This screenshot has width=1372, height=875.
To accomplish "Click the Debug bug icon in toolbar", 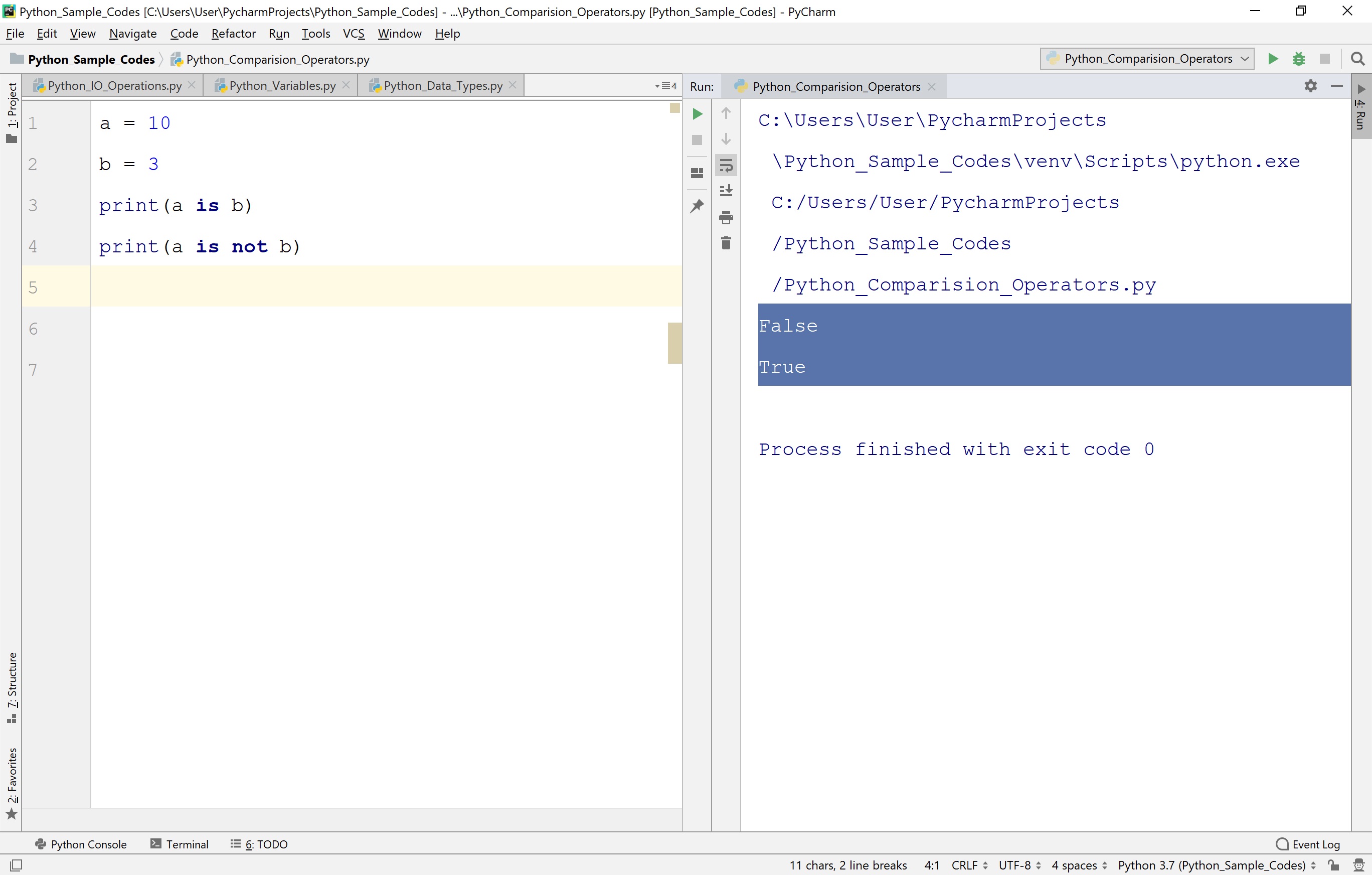I will click(x=1298, y=59).
